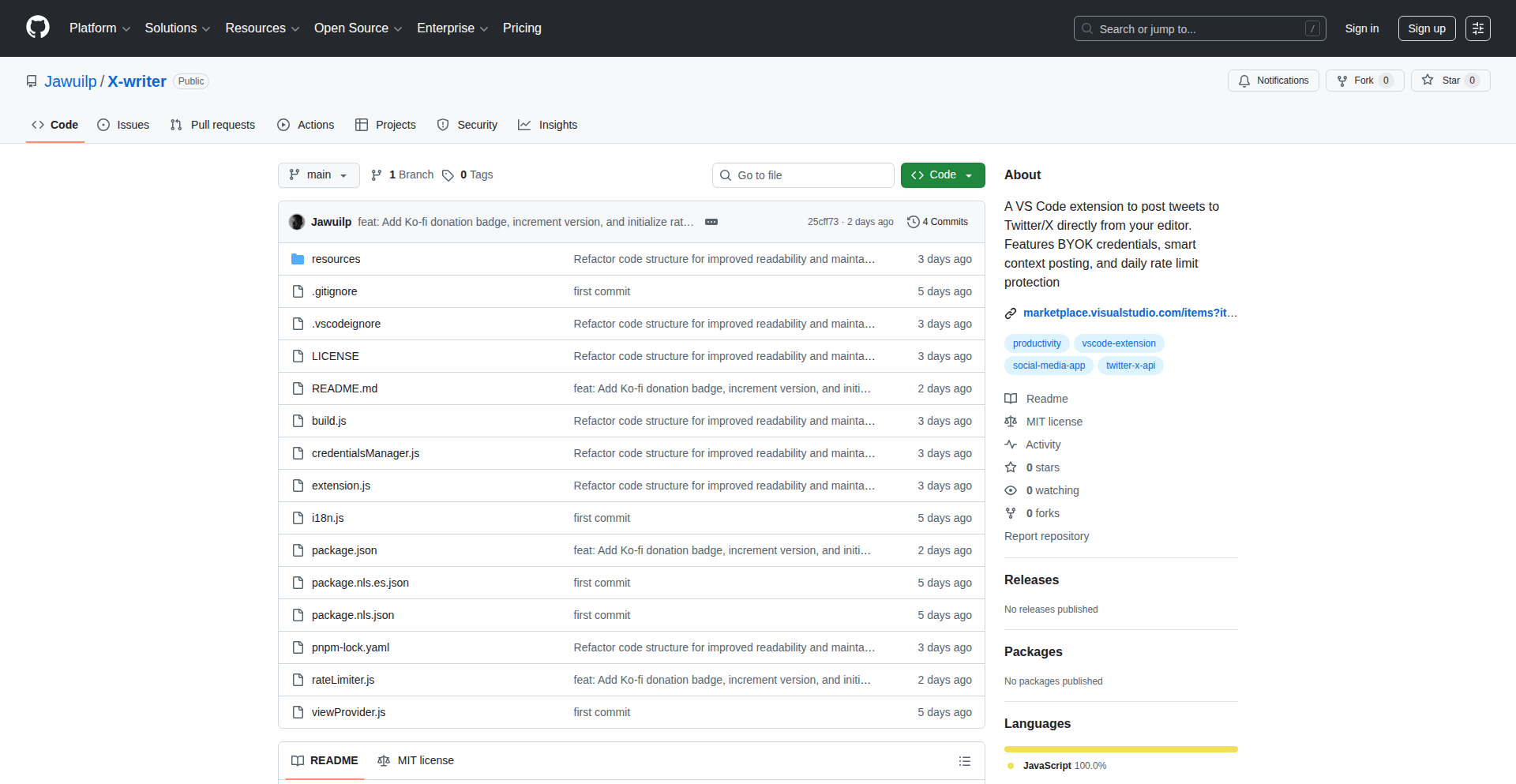The width and height of the screenshot is (1516, 784).
Task: Star the X-writer repository
Action: [x=1450, y=81]
